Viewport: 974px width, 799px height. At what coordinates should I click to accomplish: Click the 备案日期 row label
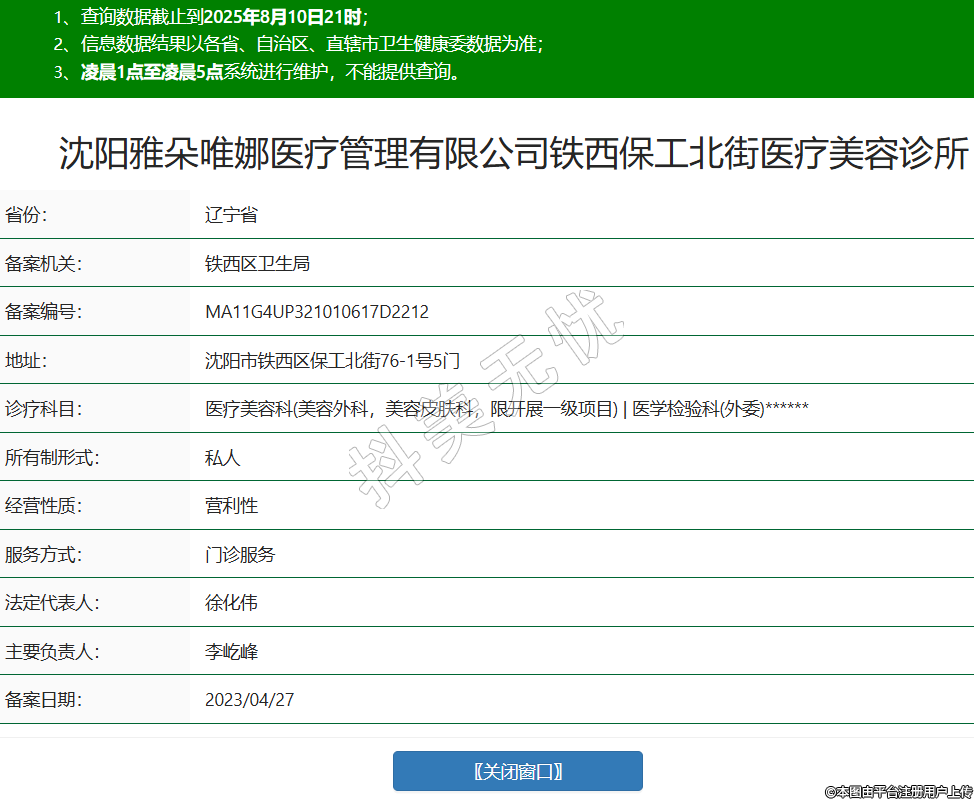tap(43, 700)
